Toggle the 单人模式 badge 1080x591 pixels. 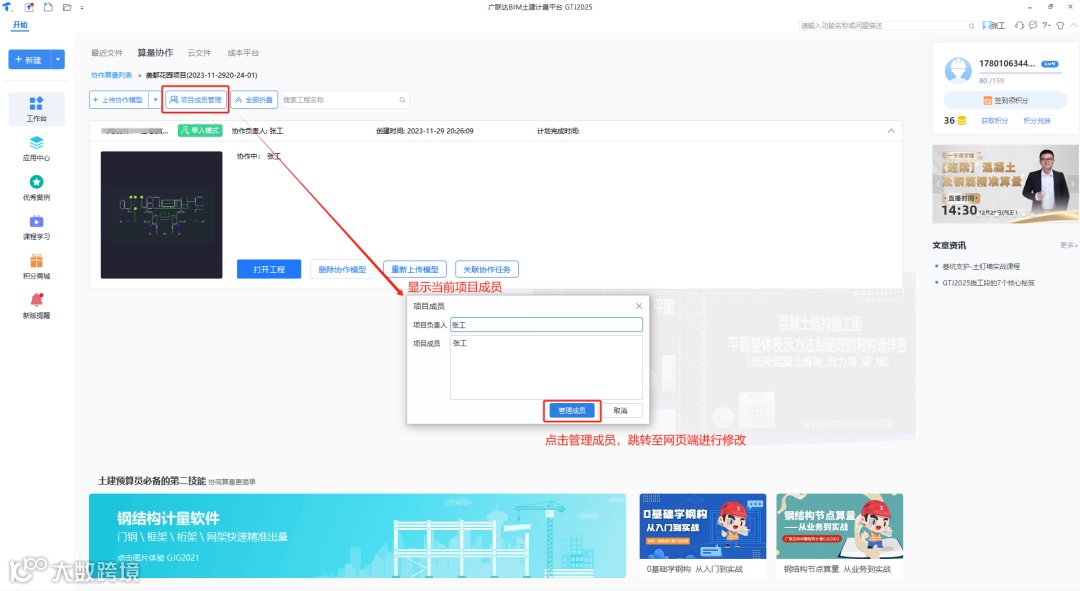200,130
